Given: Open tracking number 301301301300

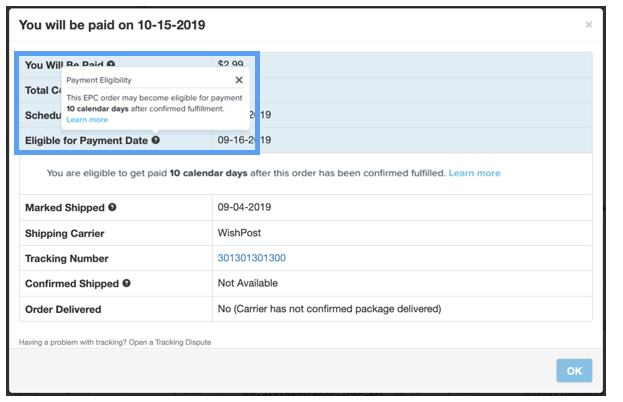Looking at the screenshot, I should pyautogui.click(x=251, y=258).
